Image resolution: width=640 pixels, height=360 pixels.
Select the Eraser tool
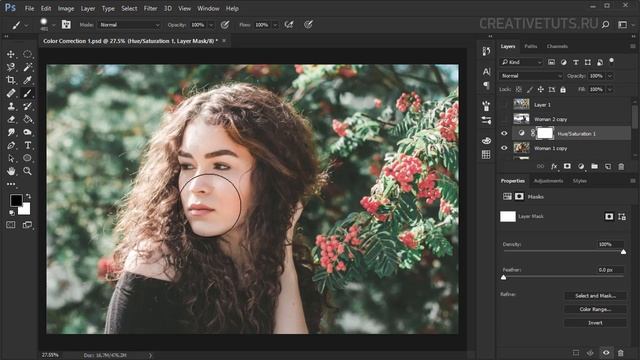click(x=11, y=119)
